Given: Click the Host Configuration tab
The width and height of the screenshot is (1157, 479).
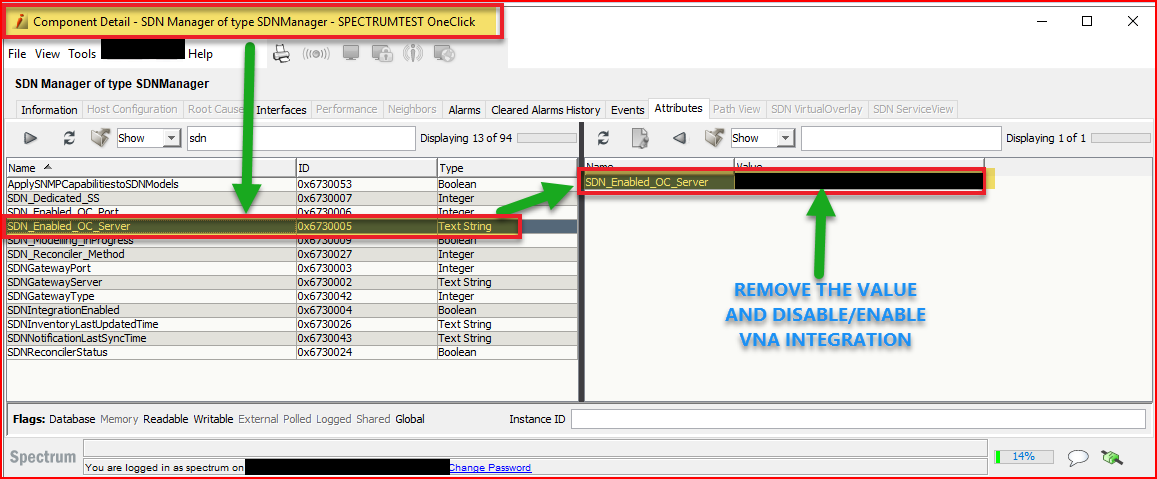Looking at the screenshot, I should [x=132, y=109].
